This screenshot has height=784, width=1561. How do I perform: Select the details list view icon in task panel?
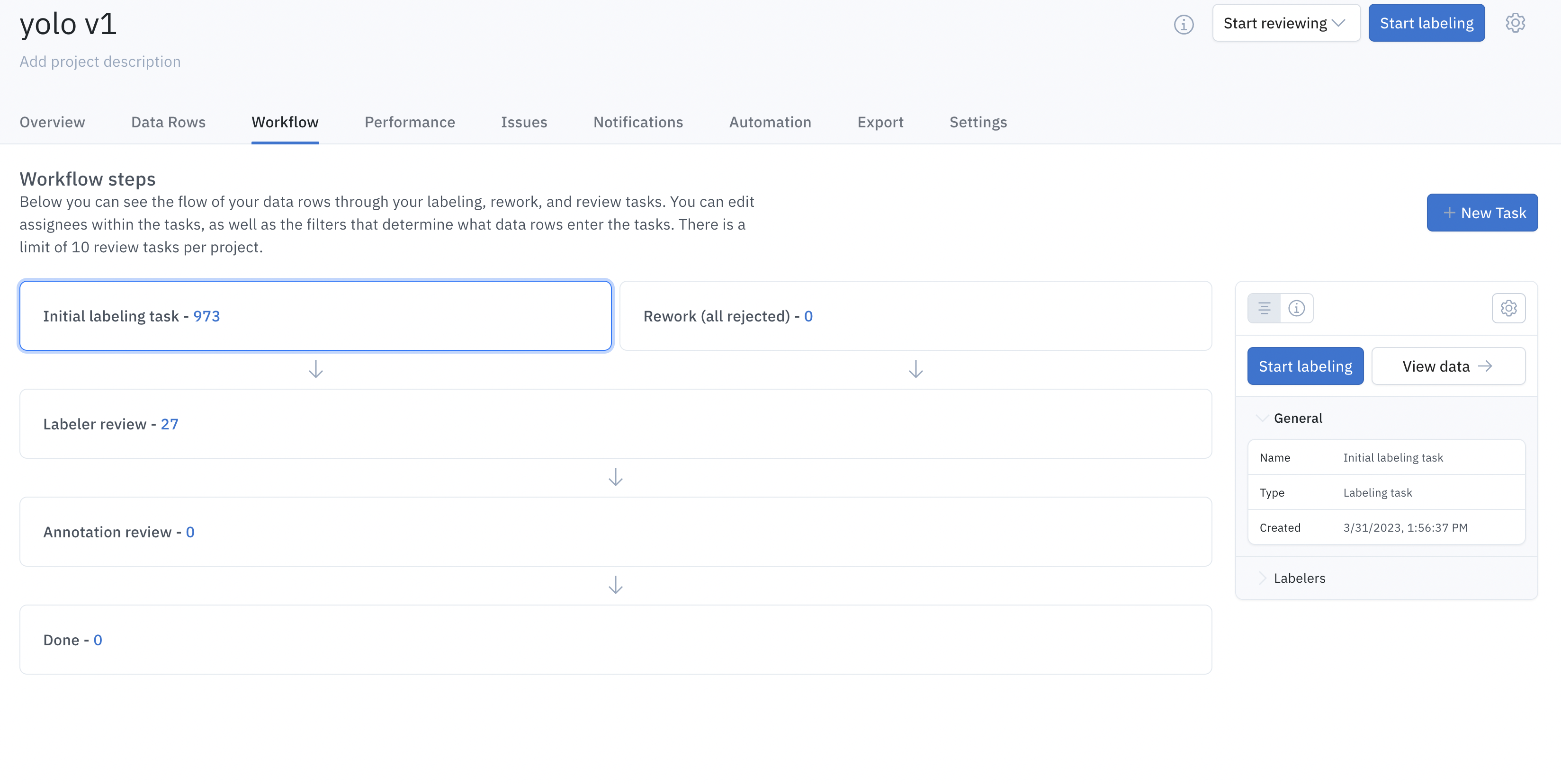pos(1264,308)
